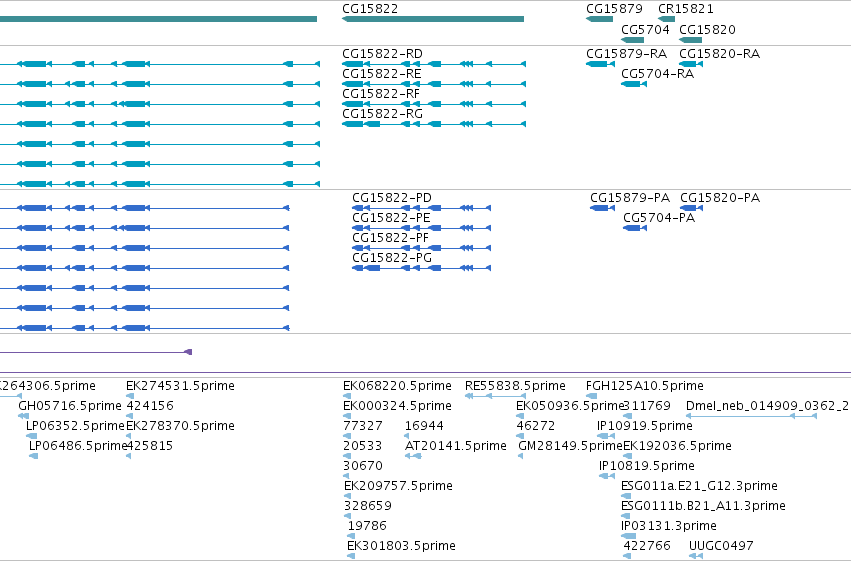Select AT20141.5prime EST entry
Viewport: 851px width, 561px height.
pos(455,446)
